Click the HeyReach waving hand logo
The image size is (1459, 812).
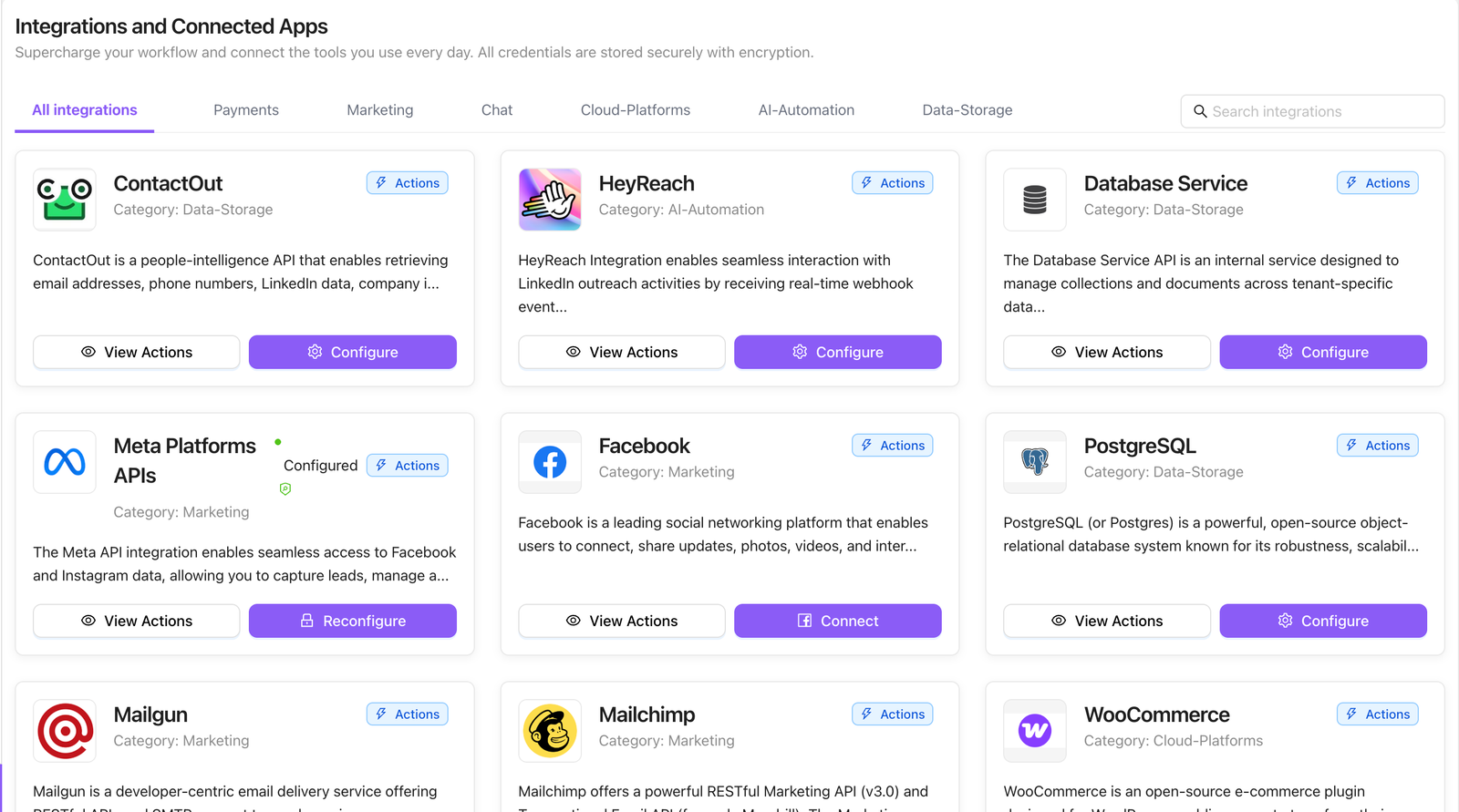point(550,200)
